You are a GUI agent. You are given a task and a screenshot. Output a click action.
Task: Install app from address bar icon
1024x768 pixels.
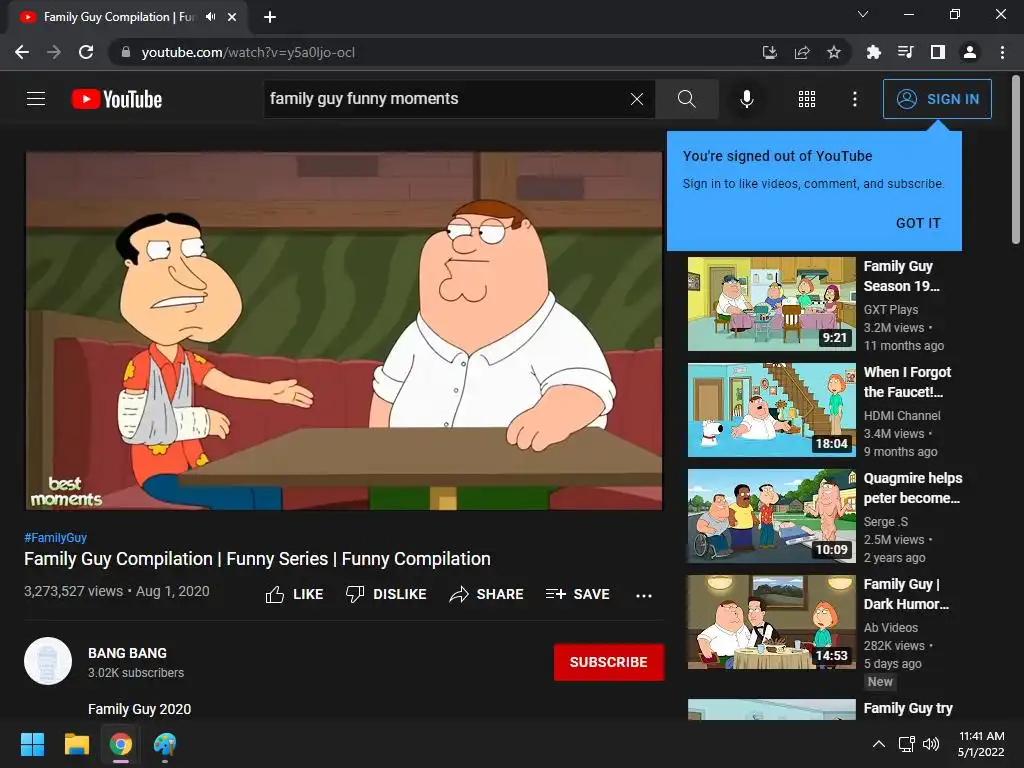click(x=769, y=52)
